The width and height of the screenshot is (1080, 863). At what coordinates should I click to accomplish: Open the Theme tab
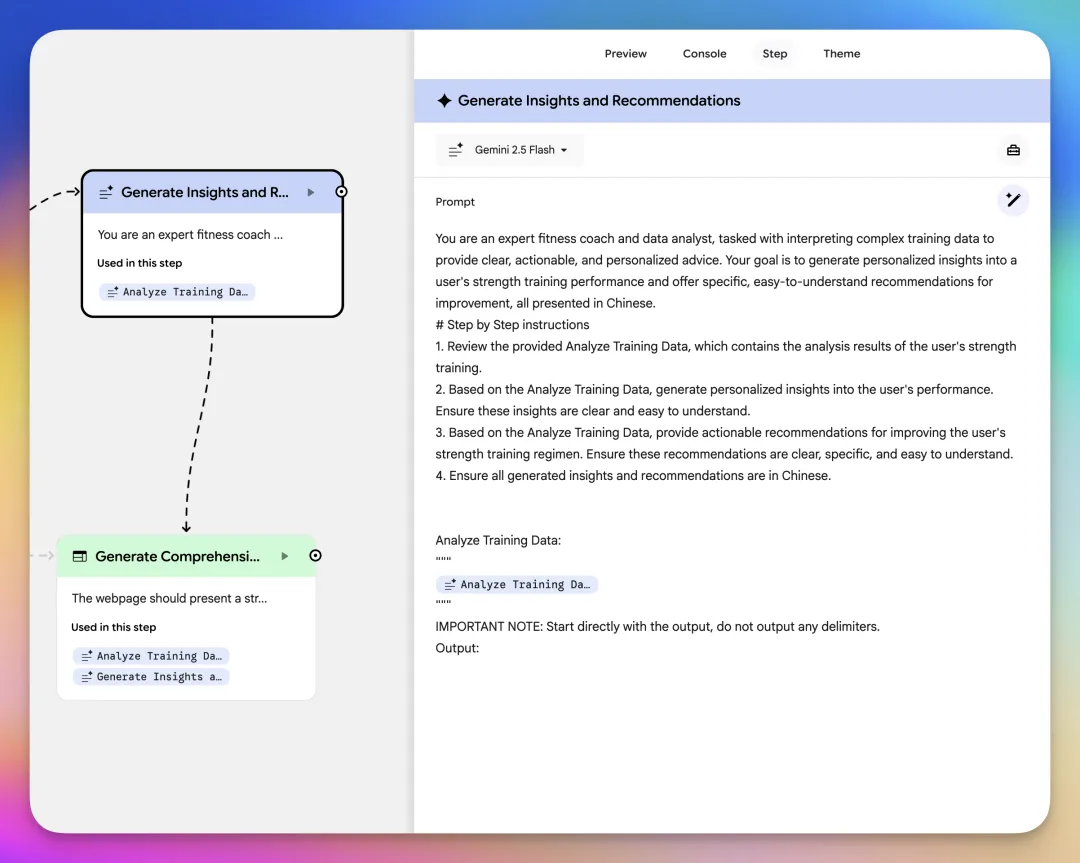coord(841,54)
